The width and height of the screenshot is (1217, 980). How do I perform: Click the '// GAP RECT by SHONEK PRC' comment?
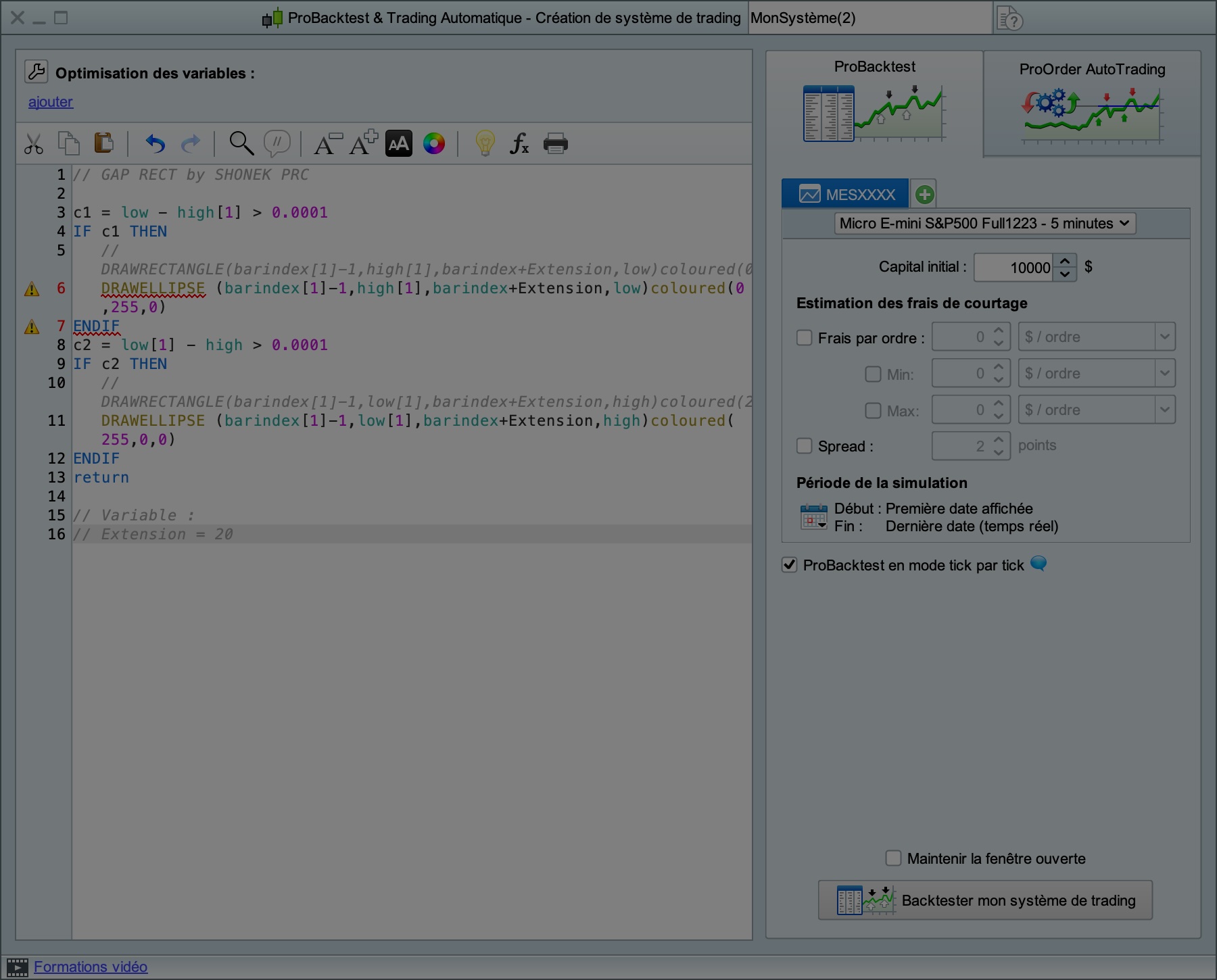tap(191, 175)
